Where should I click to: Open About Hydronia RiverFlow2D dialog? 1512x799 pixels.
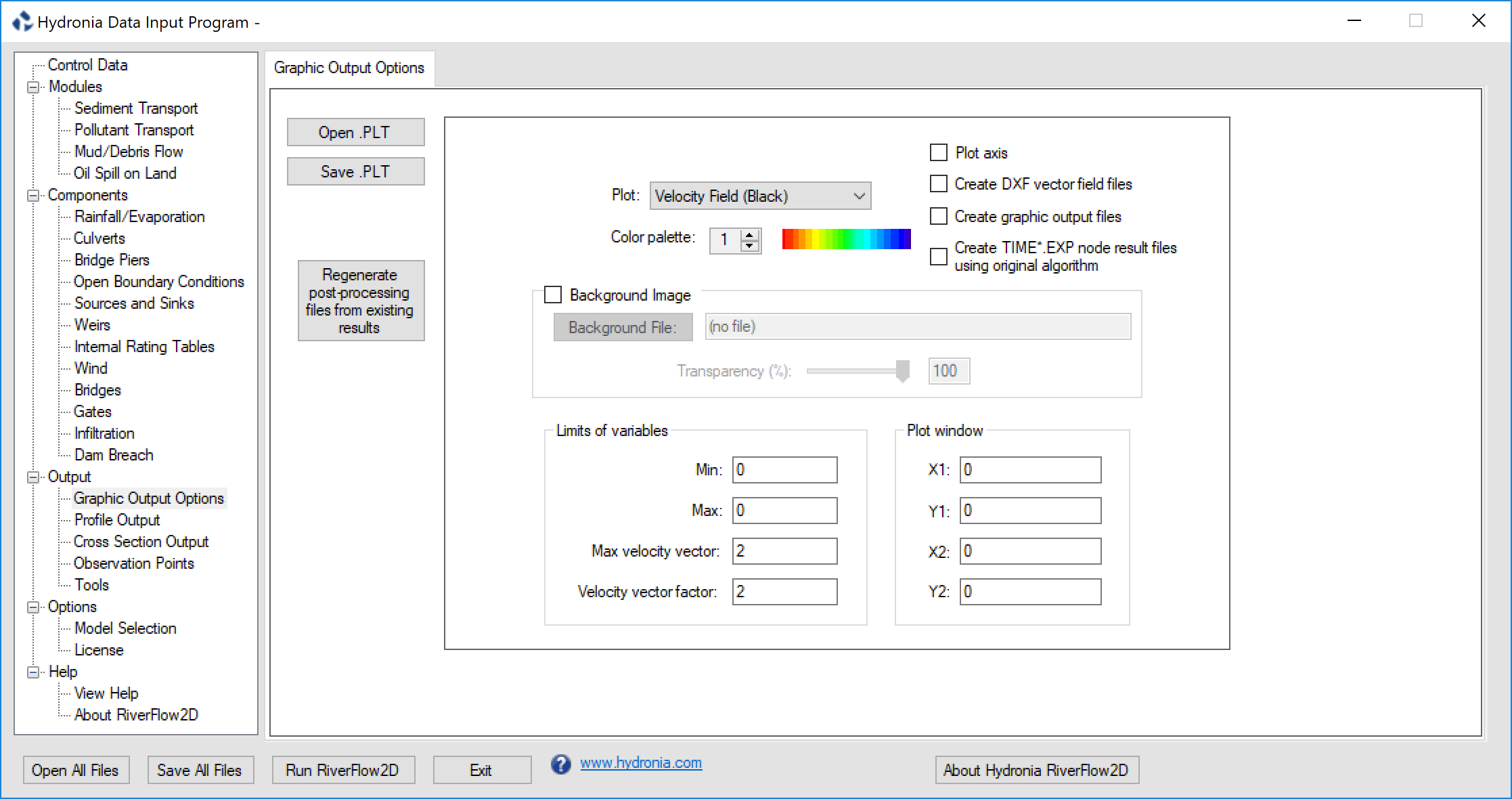click(1037, 770)
